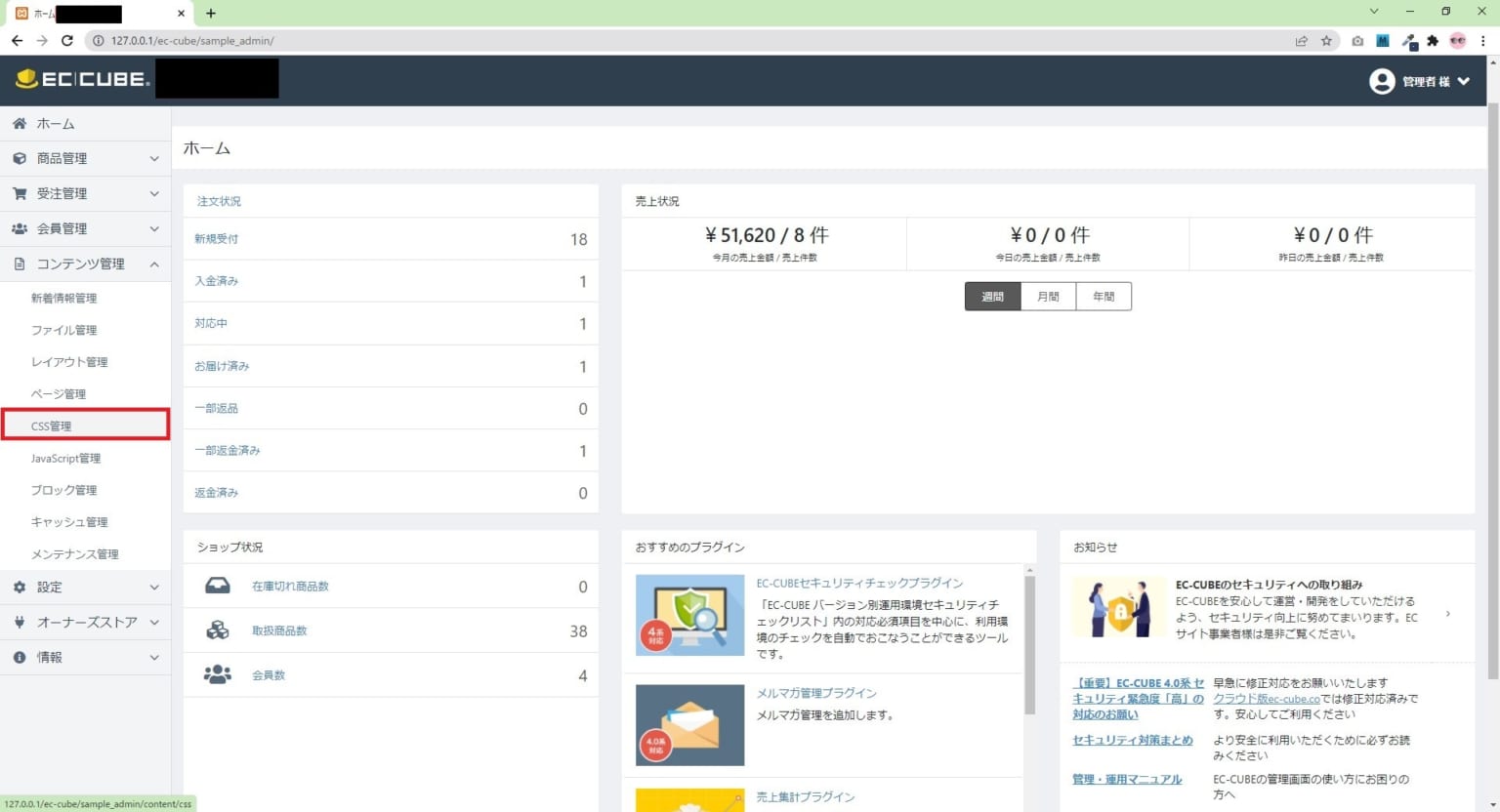Click the browser bookmark star icon
The width and height of the screenshot is (1500, 812).
point(1326,41)
